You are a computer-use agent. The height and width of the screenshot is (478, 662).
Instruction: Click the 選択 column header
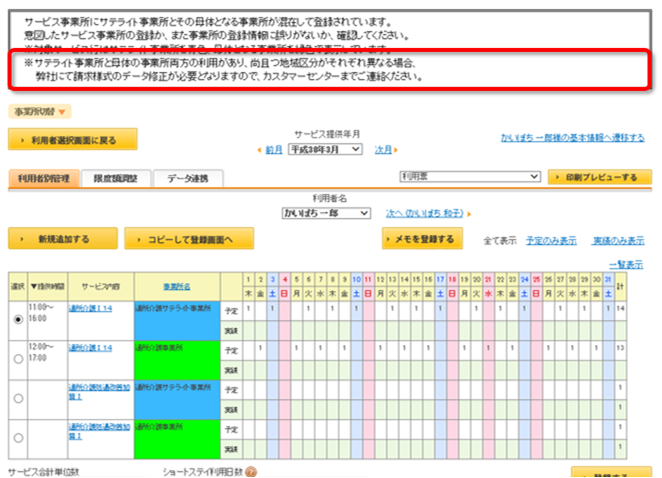click(18, 287)
